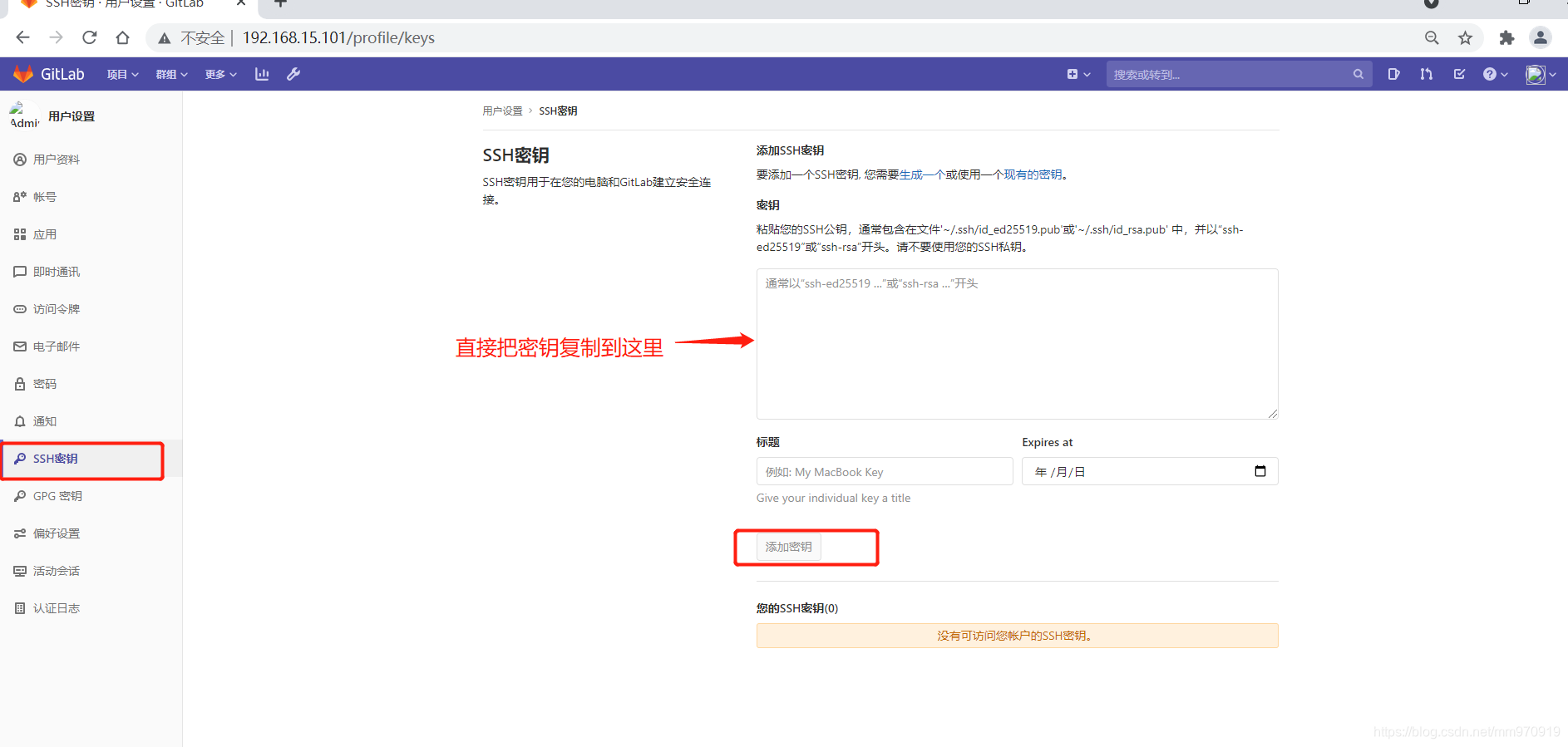
Task: Click the GitLab fox logo
Action: pyautogui.click(x=23, y=74)
